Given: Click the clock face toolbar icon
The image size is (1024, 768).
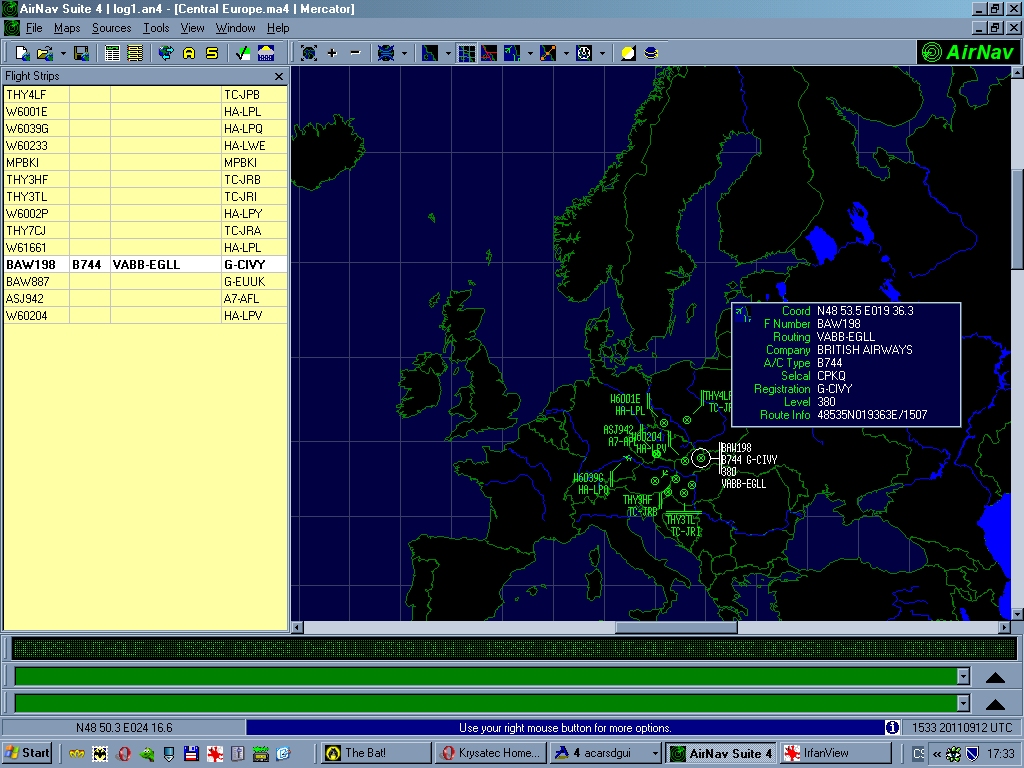Looking at the screenshot, I should (x=584, y=53).
